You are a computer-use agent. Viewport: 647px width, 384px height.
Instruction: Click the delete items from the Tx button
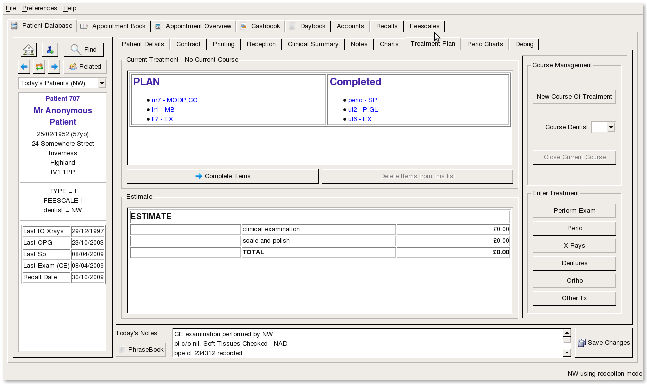[417, 176]
